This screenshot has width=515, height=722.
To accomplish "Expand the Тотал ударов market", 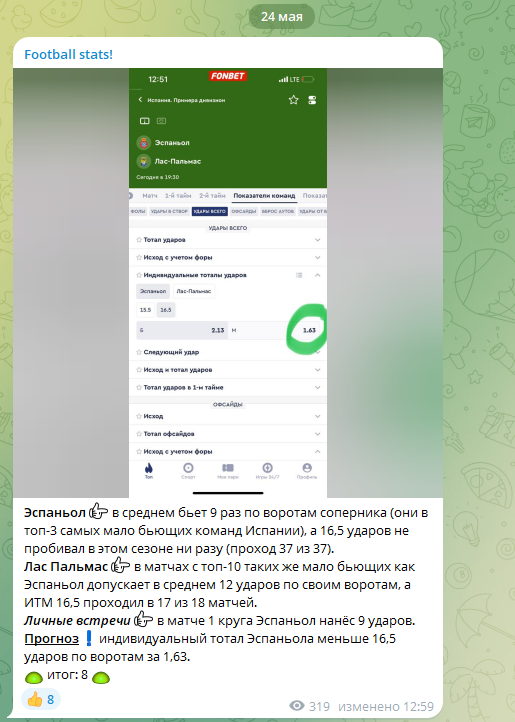I will point(228,240).
